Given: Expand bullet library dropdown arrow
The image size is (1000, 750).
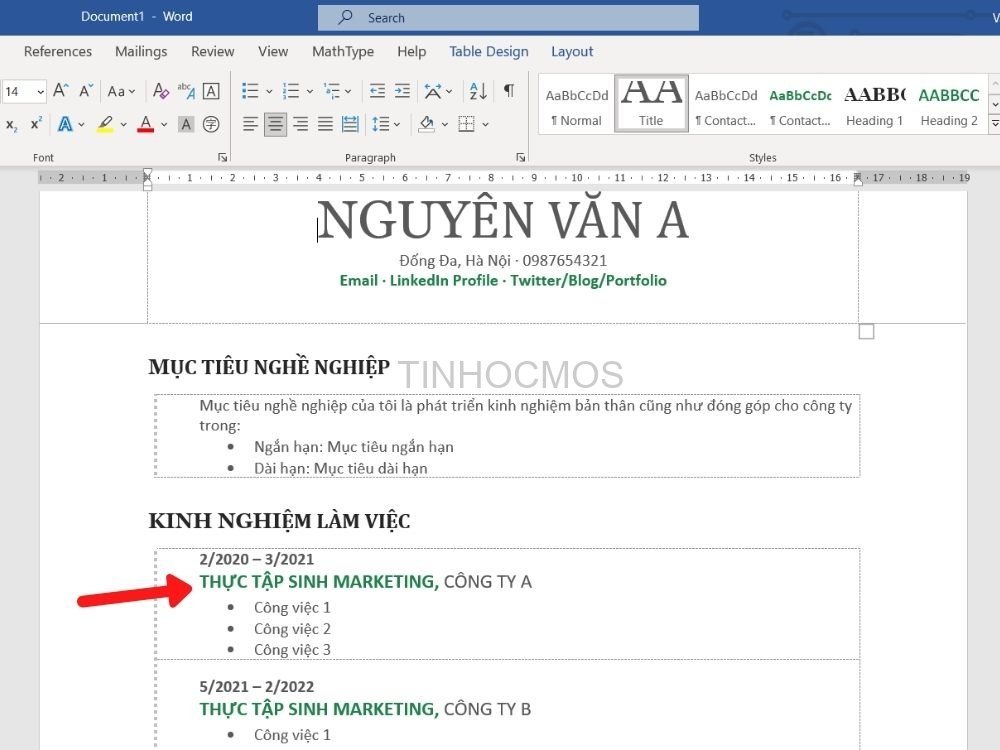Looking at the screenshot, I should tap(268, 92).
